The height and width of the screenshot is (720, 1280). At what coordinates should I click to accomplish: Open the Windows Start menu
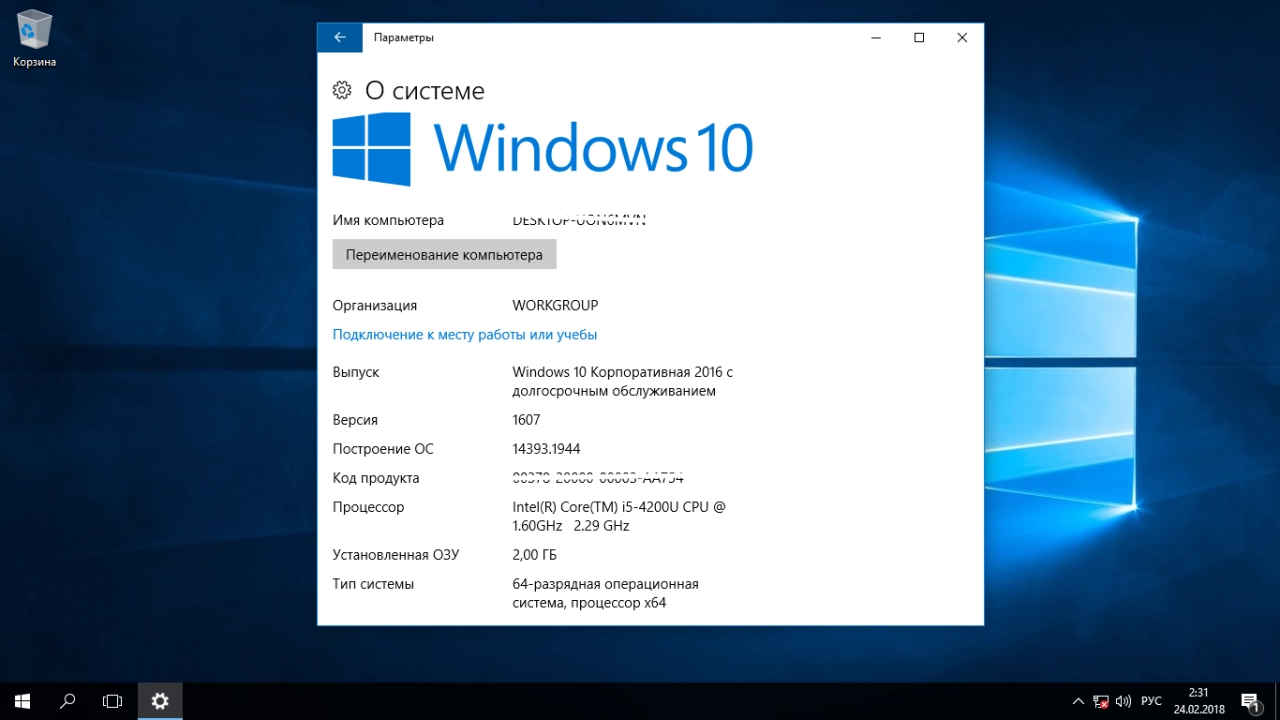22,701
